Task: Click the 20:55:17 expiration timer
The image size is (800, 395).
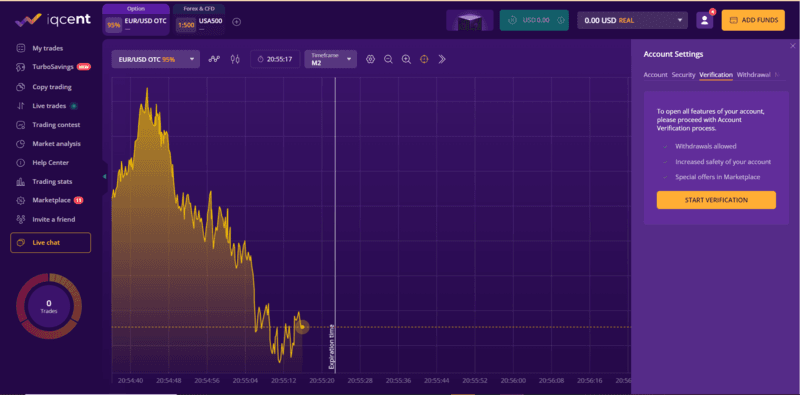Action: pos(275,59)
